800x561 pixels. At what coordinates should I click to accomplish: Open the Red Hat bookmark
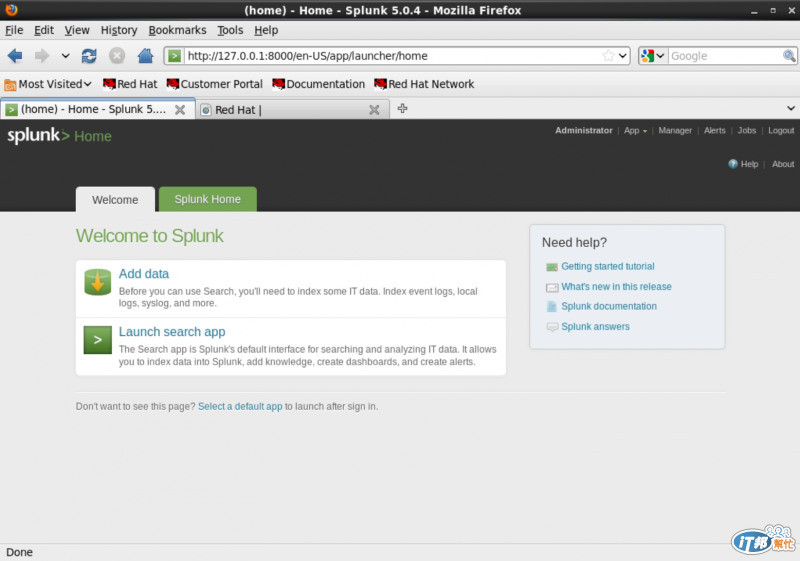[x=130, y=84]
